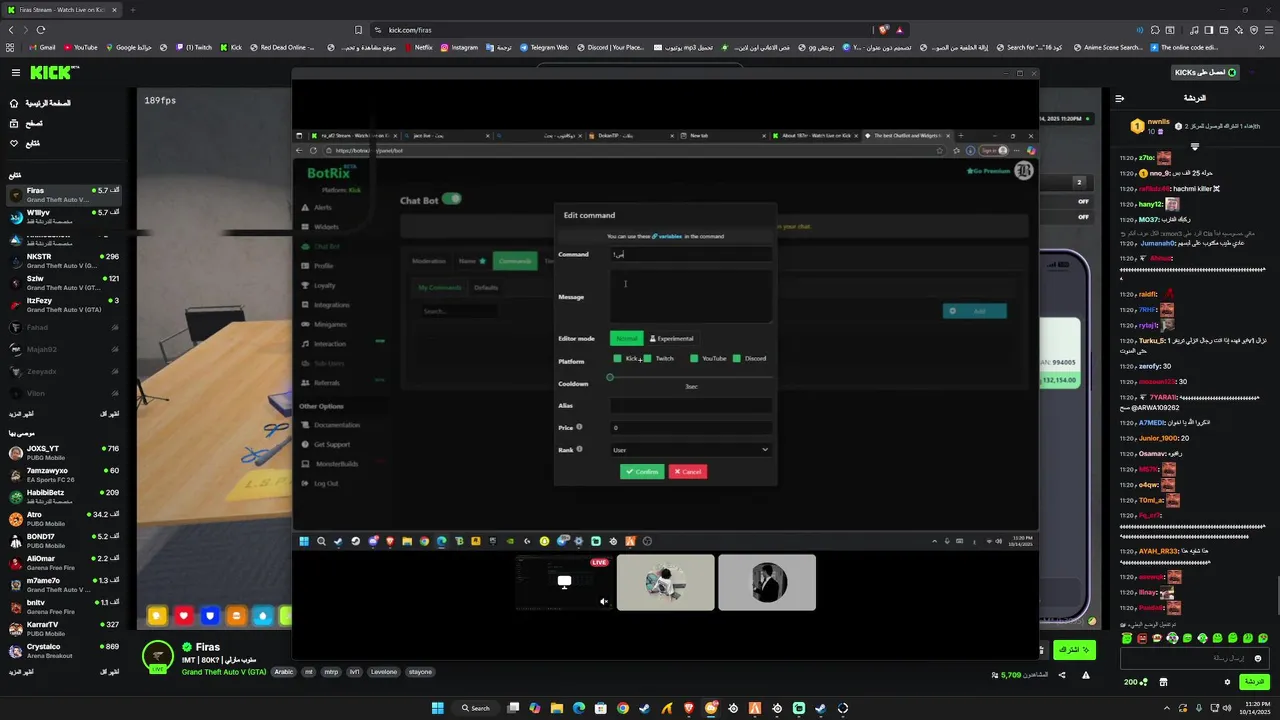Open the Browse icon in Kick sidebar
Viewport: 1280px width, 720px height.
click(14, 123)
